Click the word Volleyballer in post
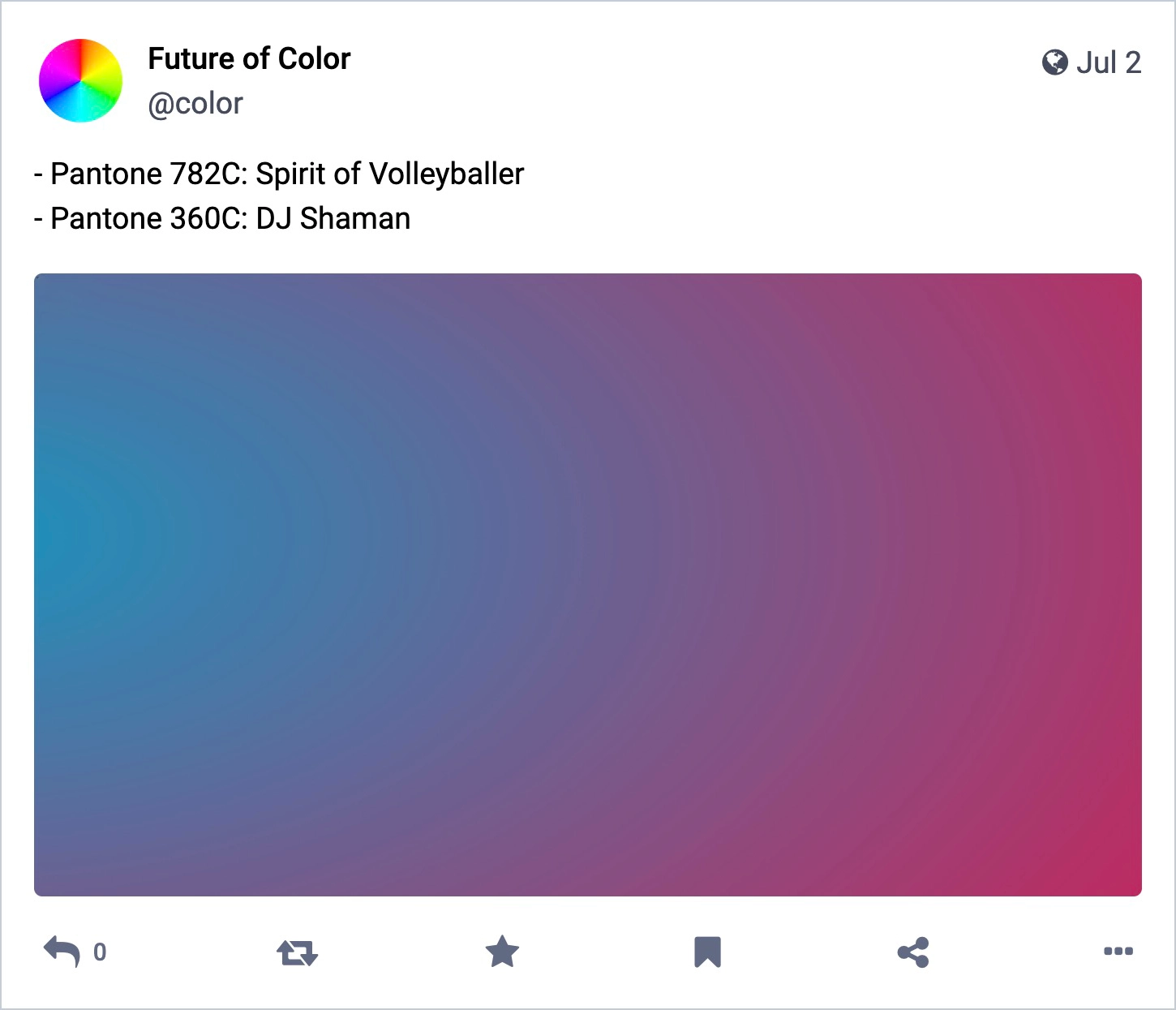 pos(446,174)
